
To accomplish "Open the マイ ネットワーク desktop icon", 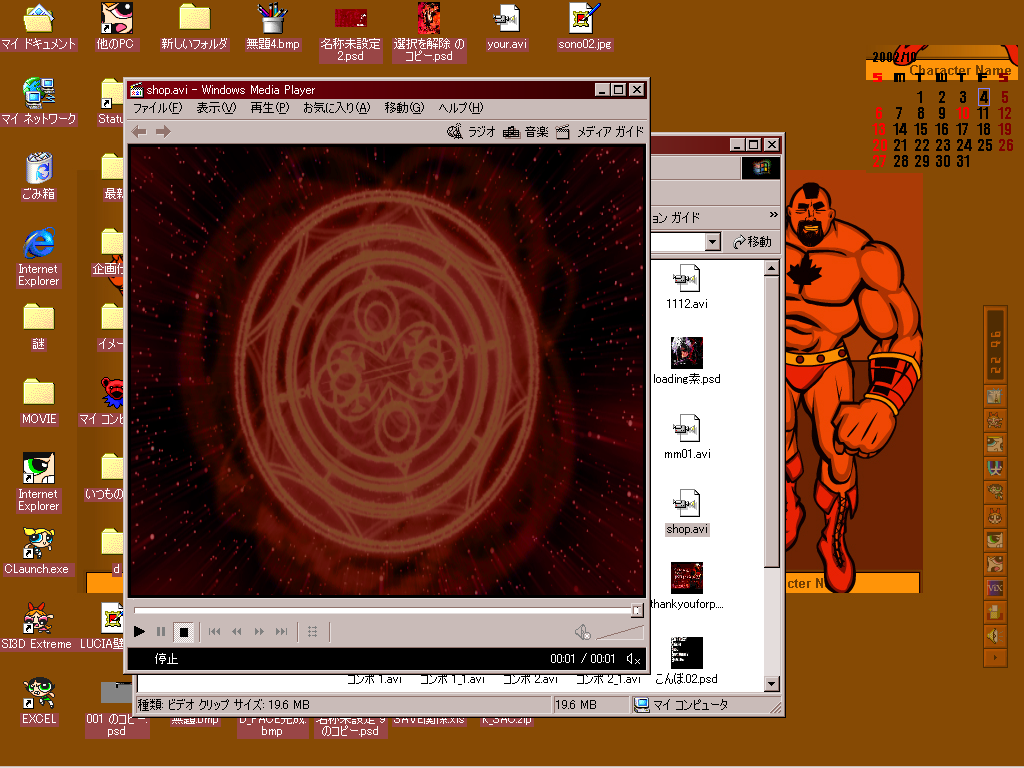I will 39,102.
